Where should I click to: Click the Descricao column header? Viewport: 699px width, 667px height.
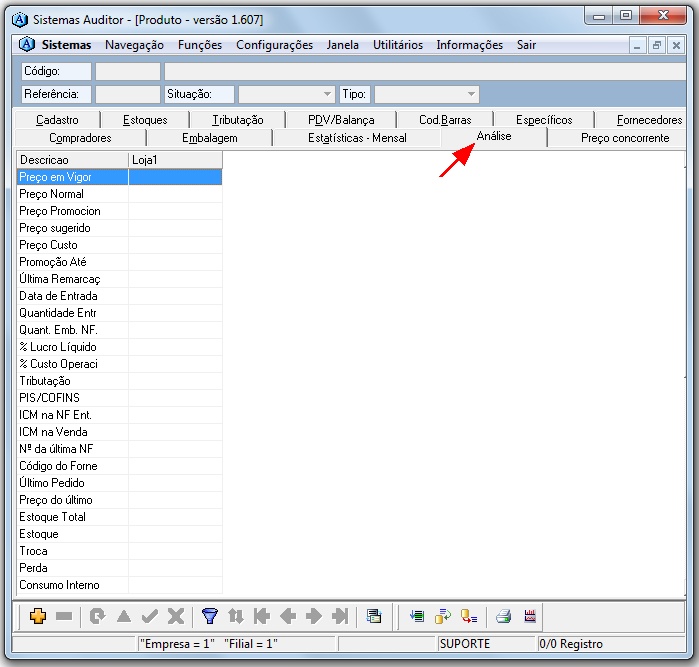73,160
